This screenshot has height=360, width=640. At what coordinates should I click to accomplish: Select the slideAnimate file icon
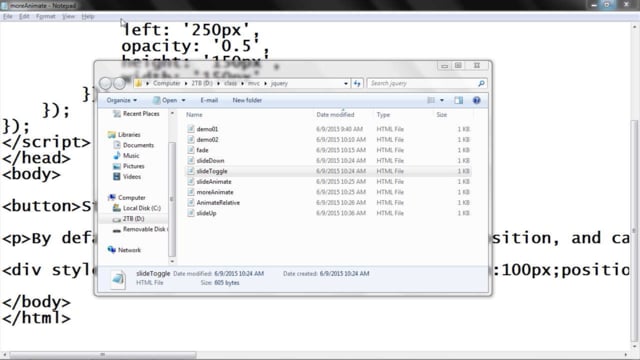click(191, 182)
